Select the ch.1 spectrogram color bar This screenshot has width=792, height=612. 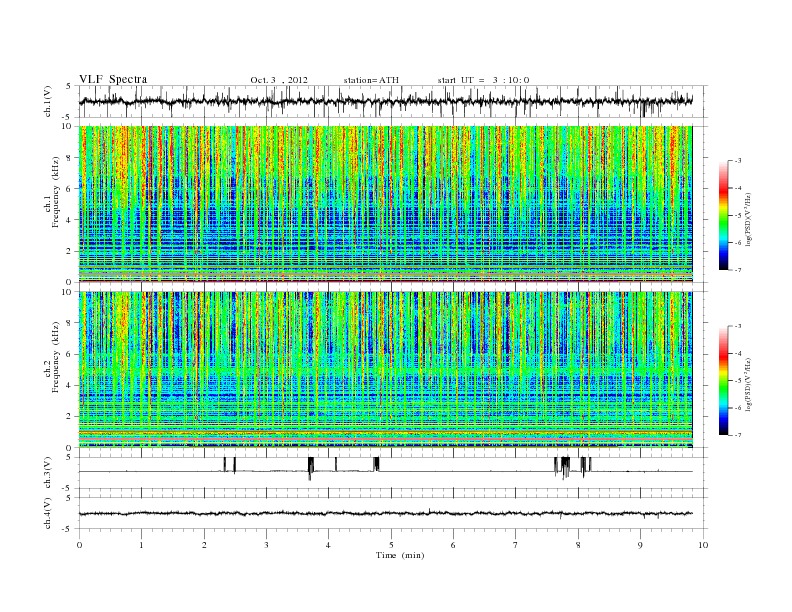[723, 216]
